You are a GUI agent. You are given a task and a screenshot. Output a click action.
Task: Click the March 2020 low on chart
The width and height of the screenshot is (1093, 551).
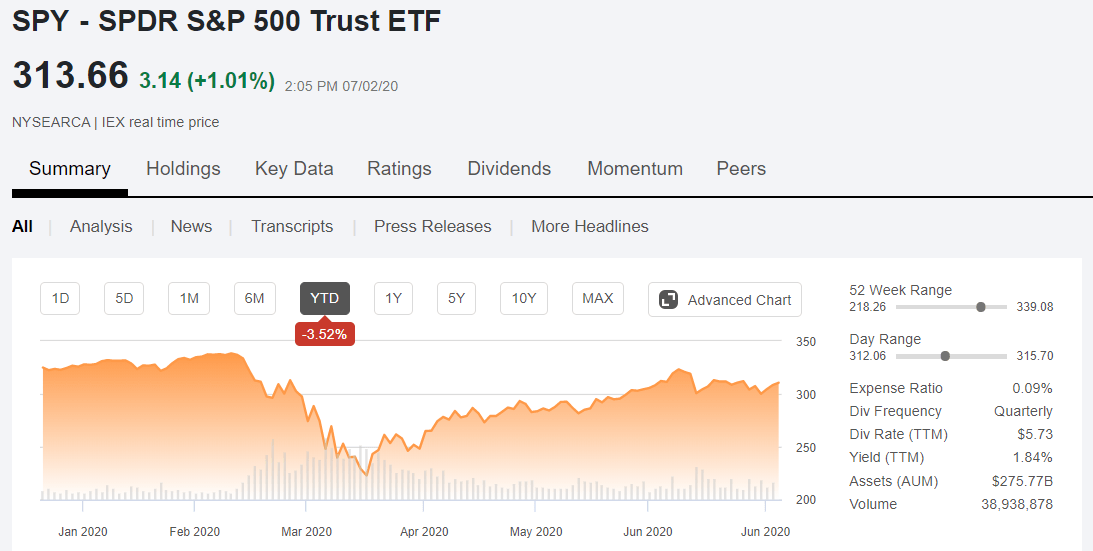367,475
